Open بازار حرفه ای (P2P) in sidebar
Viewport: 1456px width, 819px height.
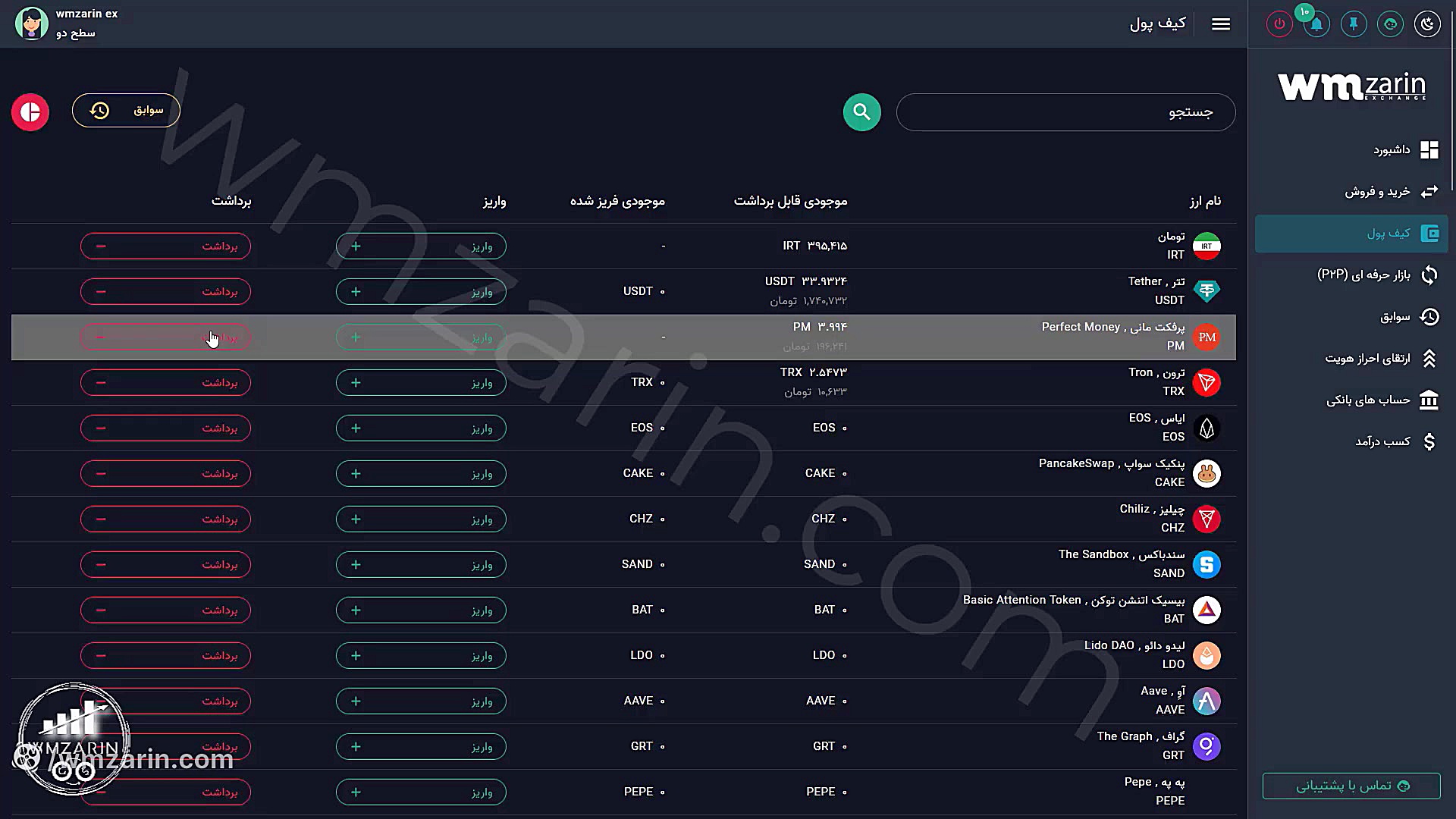click(1351, 275)
